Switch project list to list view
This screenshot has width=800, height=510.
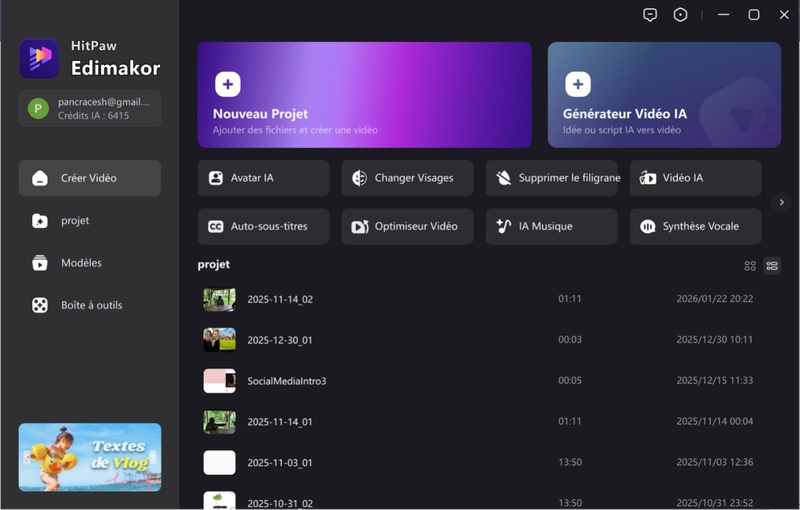pos(772,266)
